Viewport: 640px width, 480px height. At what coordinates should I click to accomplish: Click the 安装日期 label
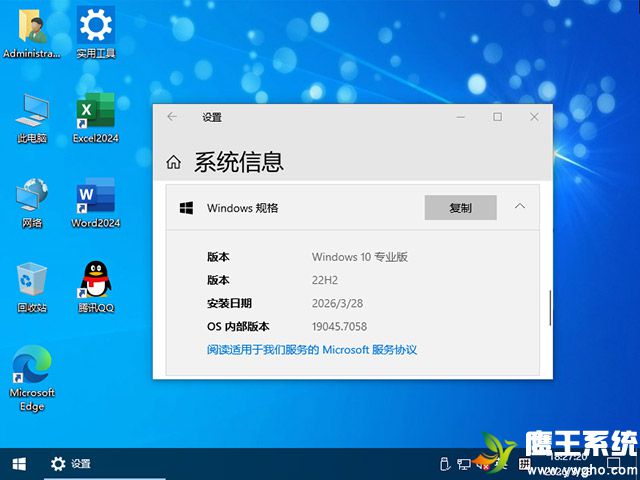229,303
